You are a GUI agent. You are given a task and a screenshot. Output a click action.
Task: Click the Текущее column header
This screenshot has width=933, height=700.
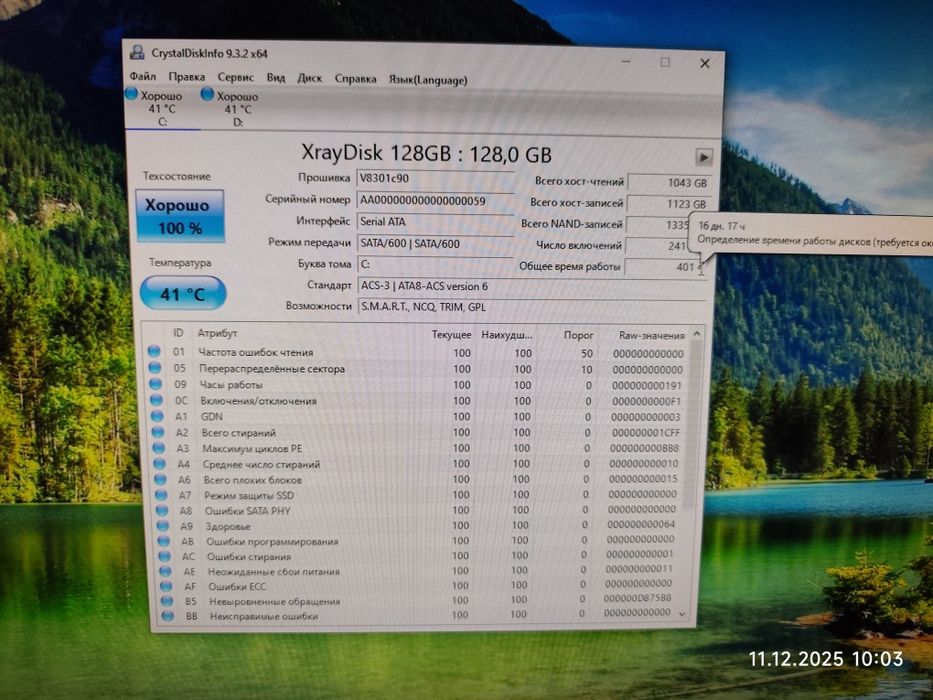click(x=451, y=335)
